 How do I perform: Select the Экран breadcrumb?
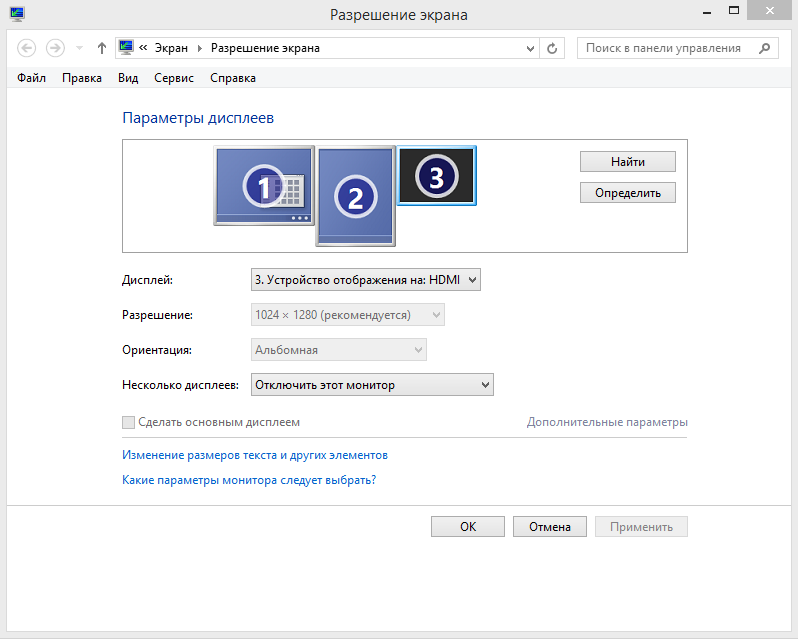pos(171,48)
